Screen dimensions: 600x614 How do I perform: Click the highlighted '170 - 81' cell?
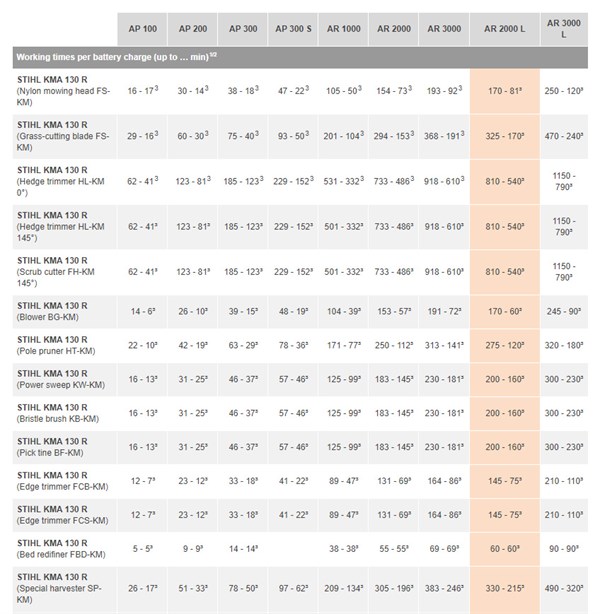(x=504, y=89)
